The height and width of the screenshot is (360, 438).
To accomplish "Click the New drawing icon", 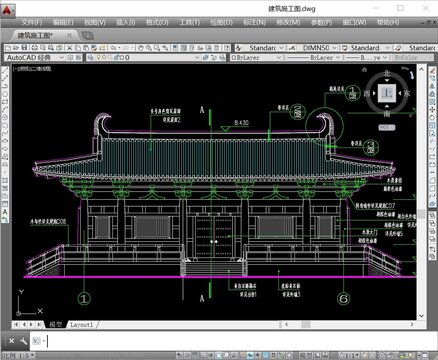I will coord(8,48).
